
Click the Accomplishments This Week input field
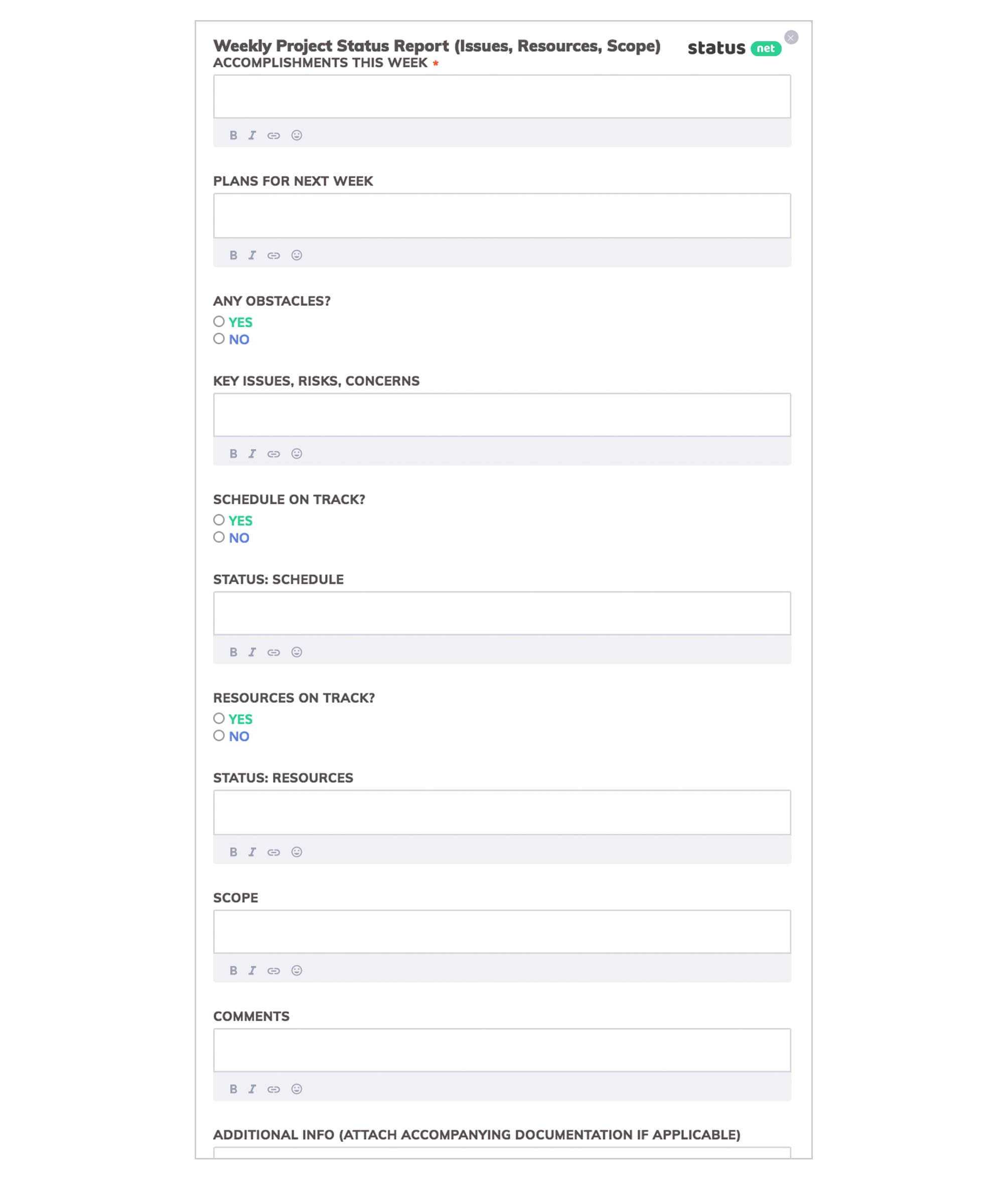[502, 97]
